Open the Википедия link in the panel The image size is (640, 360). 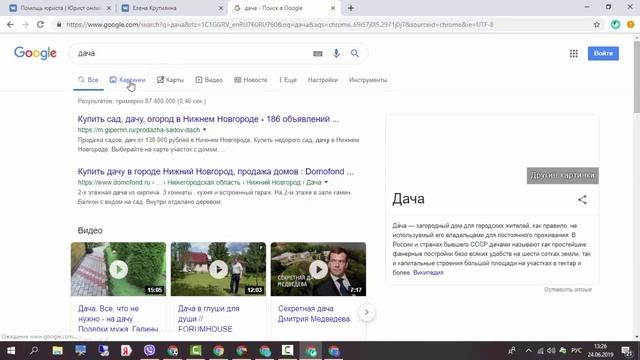click(x=428, y=272)
